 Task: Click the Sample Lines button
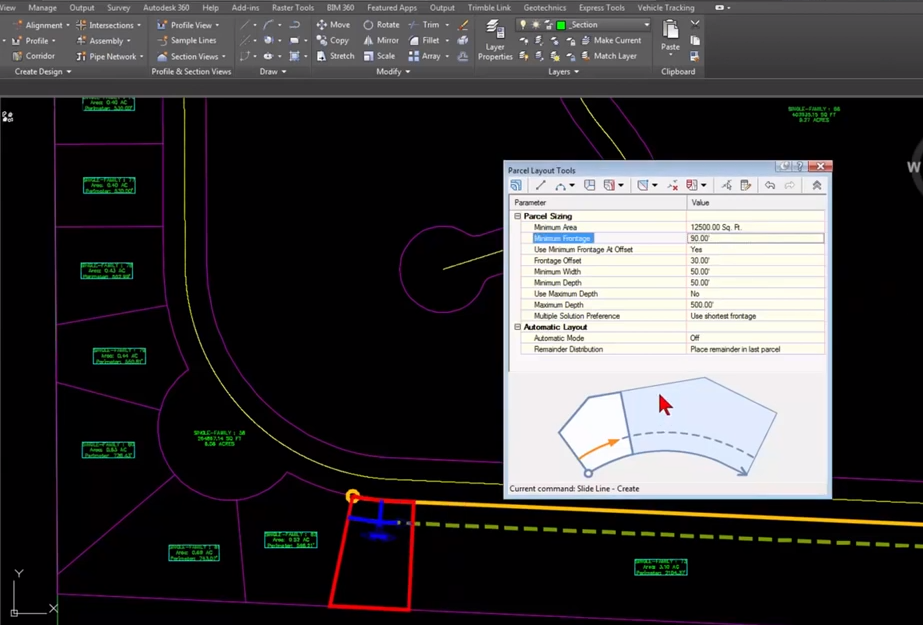click(x=187, y=40)
